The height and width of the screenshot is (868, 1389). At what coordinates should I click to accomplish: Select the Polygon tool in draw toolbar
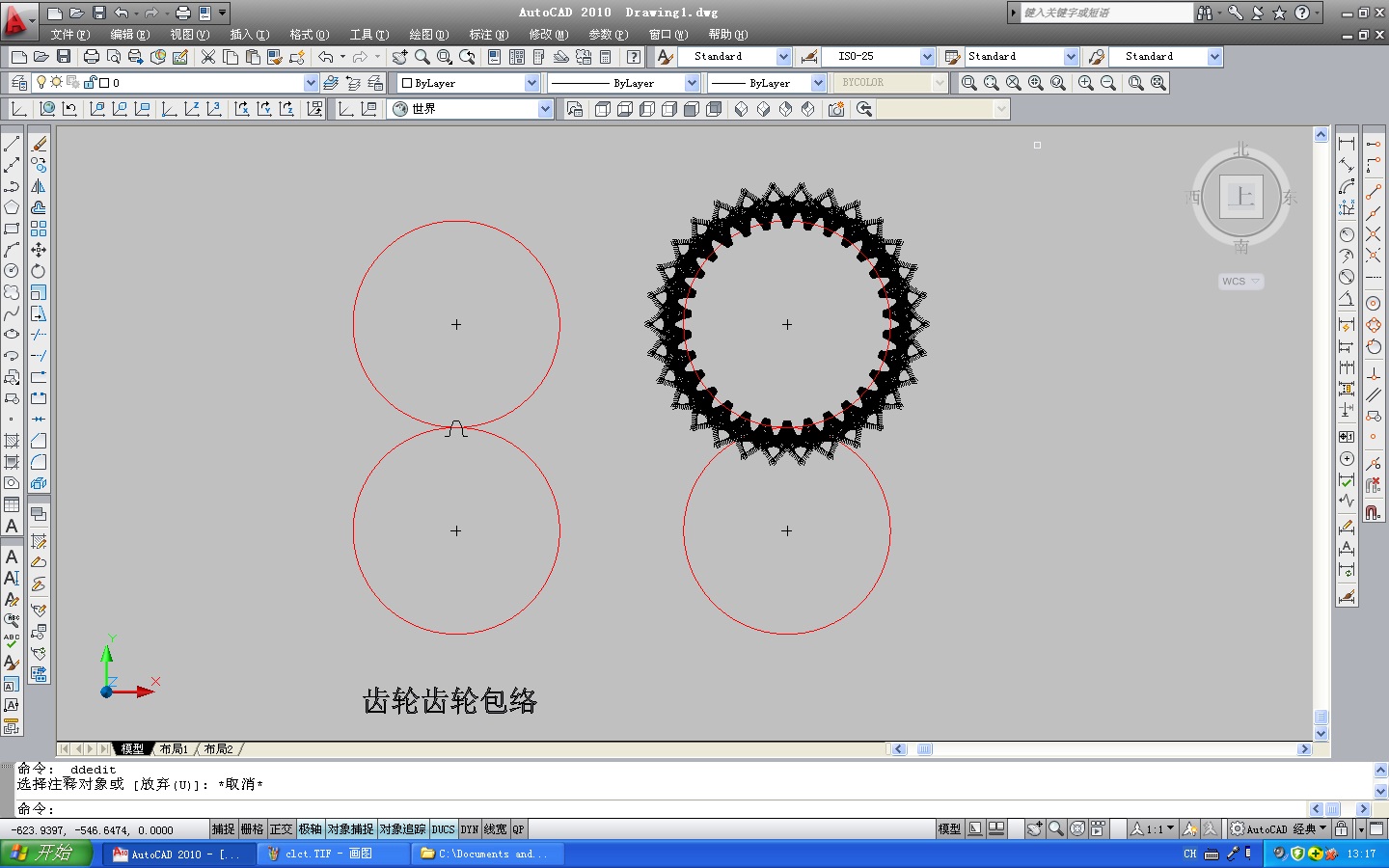click(12, 207)
